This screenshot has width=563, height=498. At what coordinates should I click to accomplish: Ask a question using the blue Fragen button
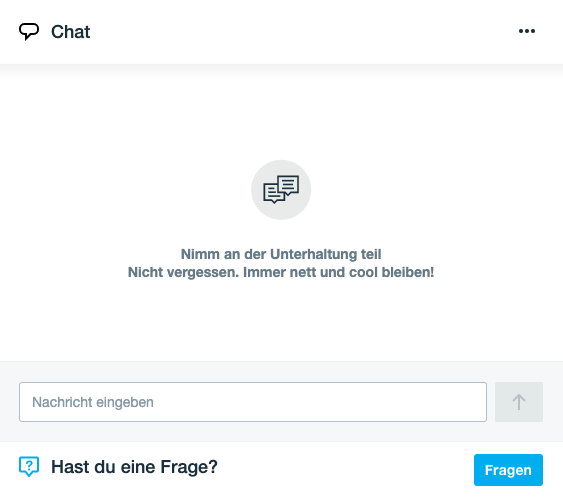[508, 470]
